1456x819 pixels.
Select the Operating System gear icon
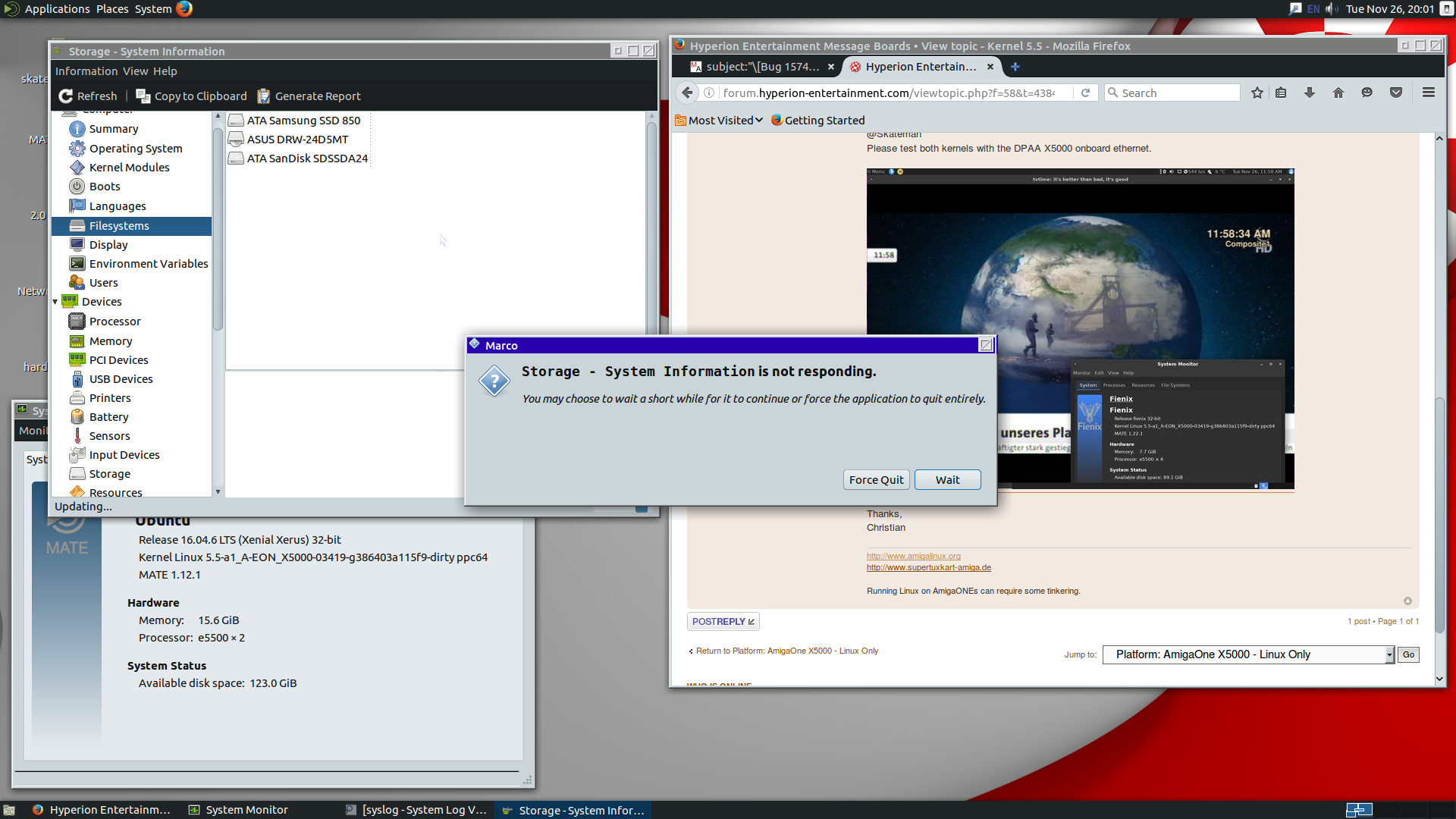click(x=77, y=149)
